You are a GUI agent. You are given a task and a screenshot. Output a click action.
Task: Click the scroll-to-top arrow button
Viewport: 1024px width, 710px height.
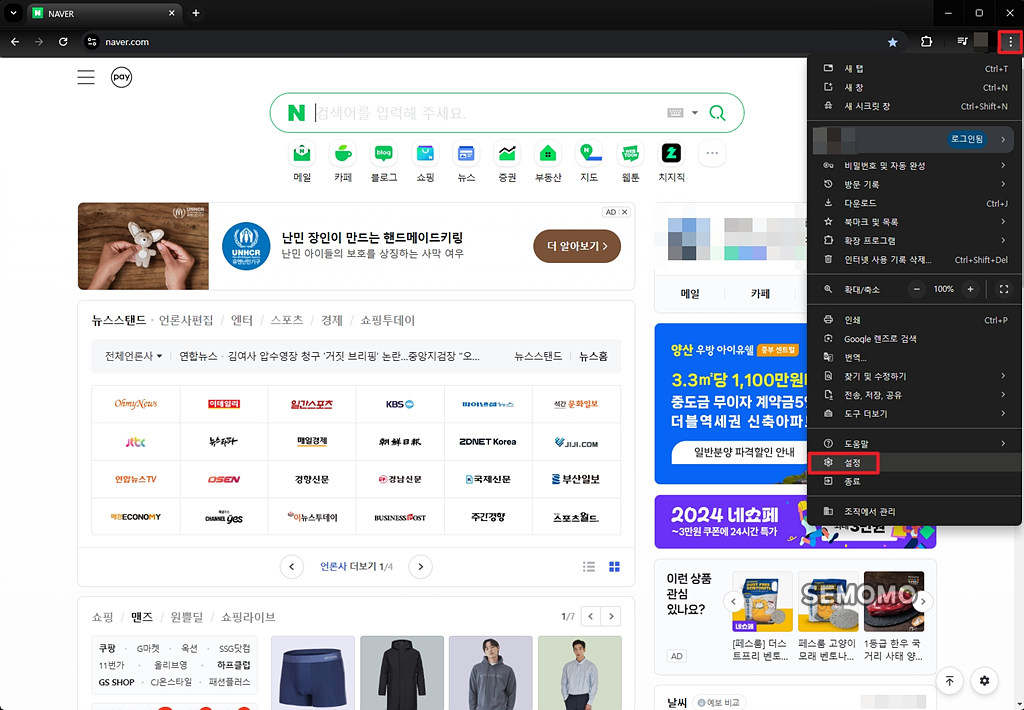point(950,681)
